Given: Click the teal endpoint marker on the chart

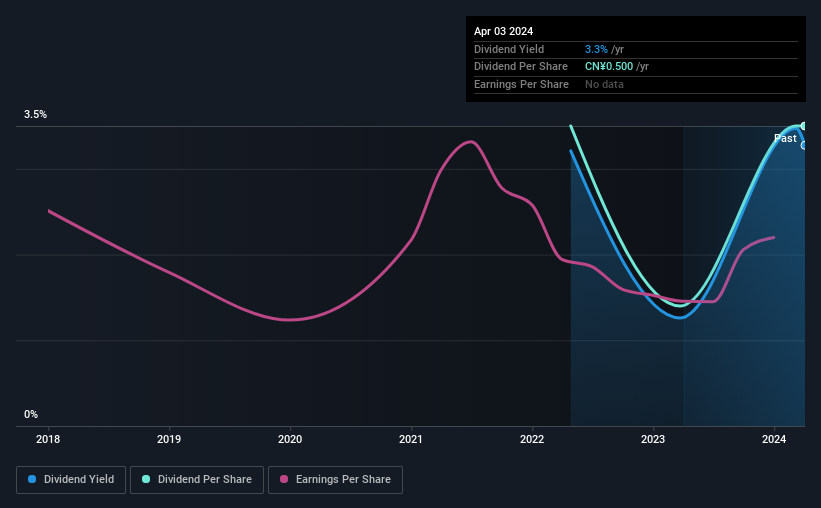Looking at the screenshot, I should tap(803, 126).
